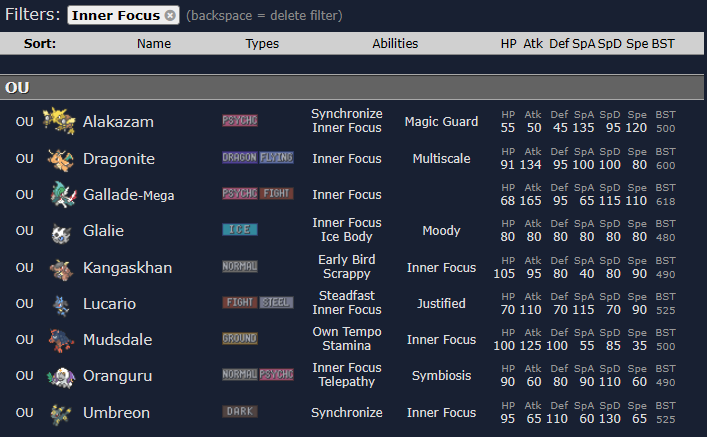The height and width of the screenshot is (437, 707).
Task: Click Gallade-Mega's BST value 618
Action: pos(666,202)
